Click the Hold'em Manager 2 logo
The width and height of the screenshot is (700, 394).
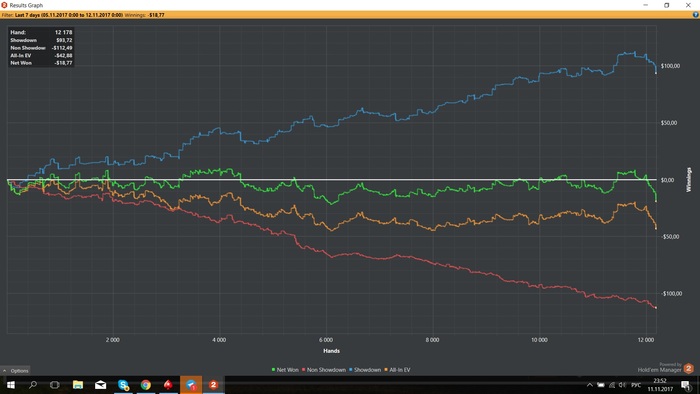point(688,369)
